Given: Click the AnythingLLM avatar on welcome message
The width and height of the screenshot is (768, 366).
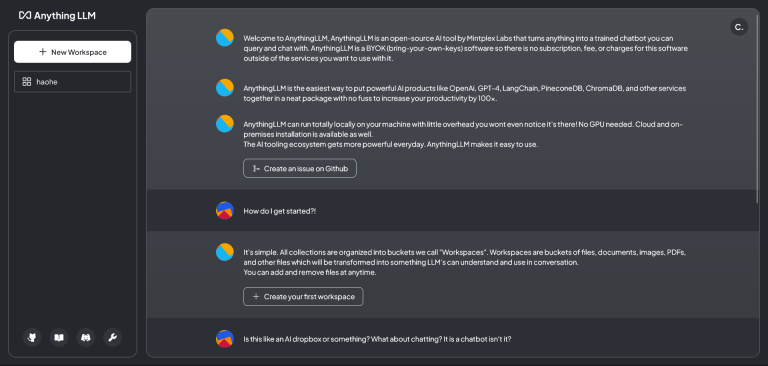Looking at the screenshot, I should [225, 38].
